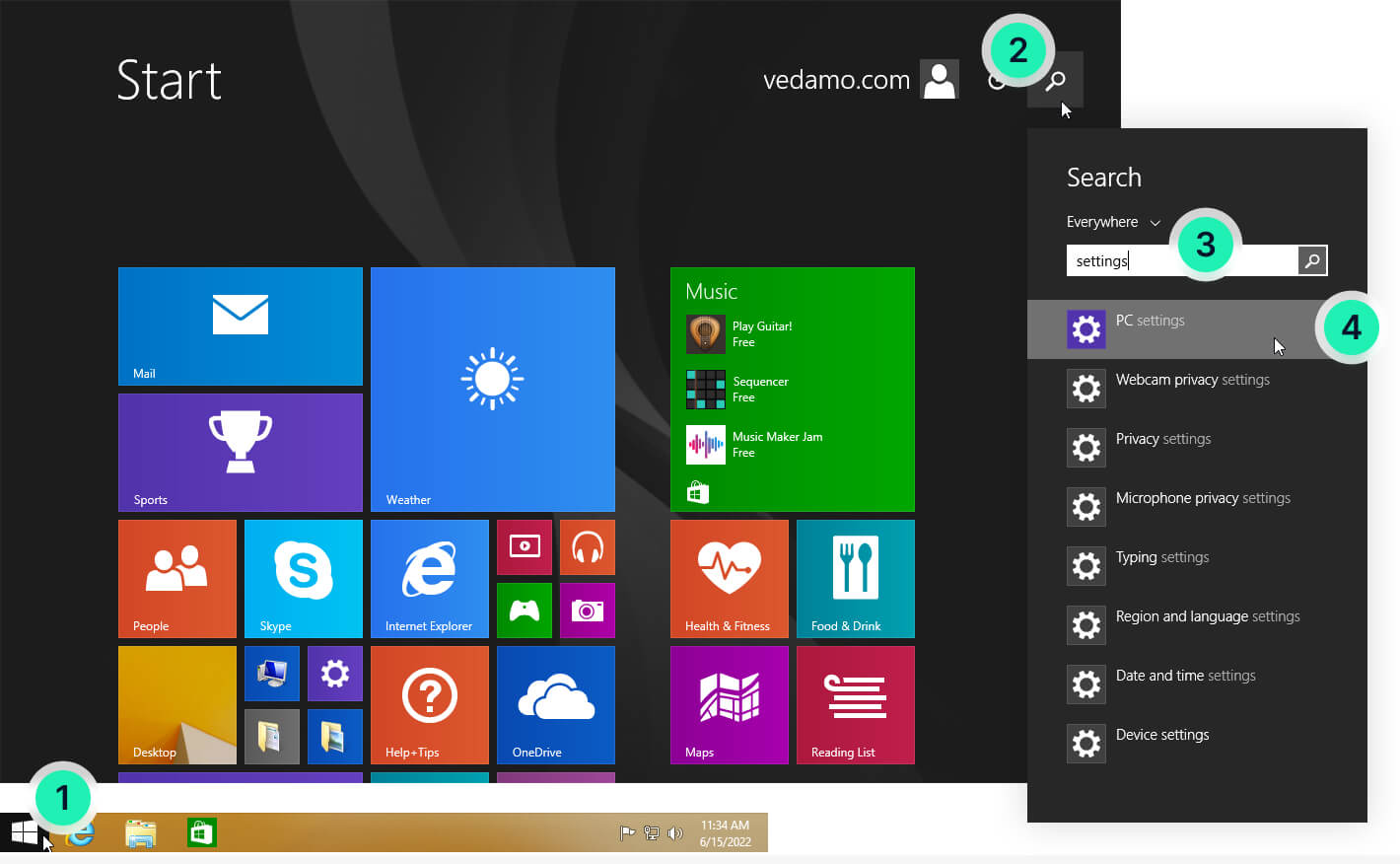1400x864 pixels.
Task: Select Music Maker Jam in Music tile
Action: coord(755,445)
